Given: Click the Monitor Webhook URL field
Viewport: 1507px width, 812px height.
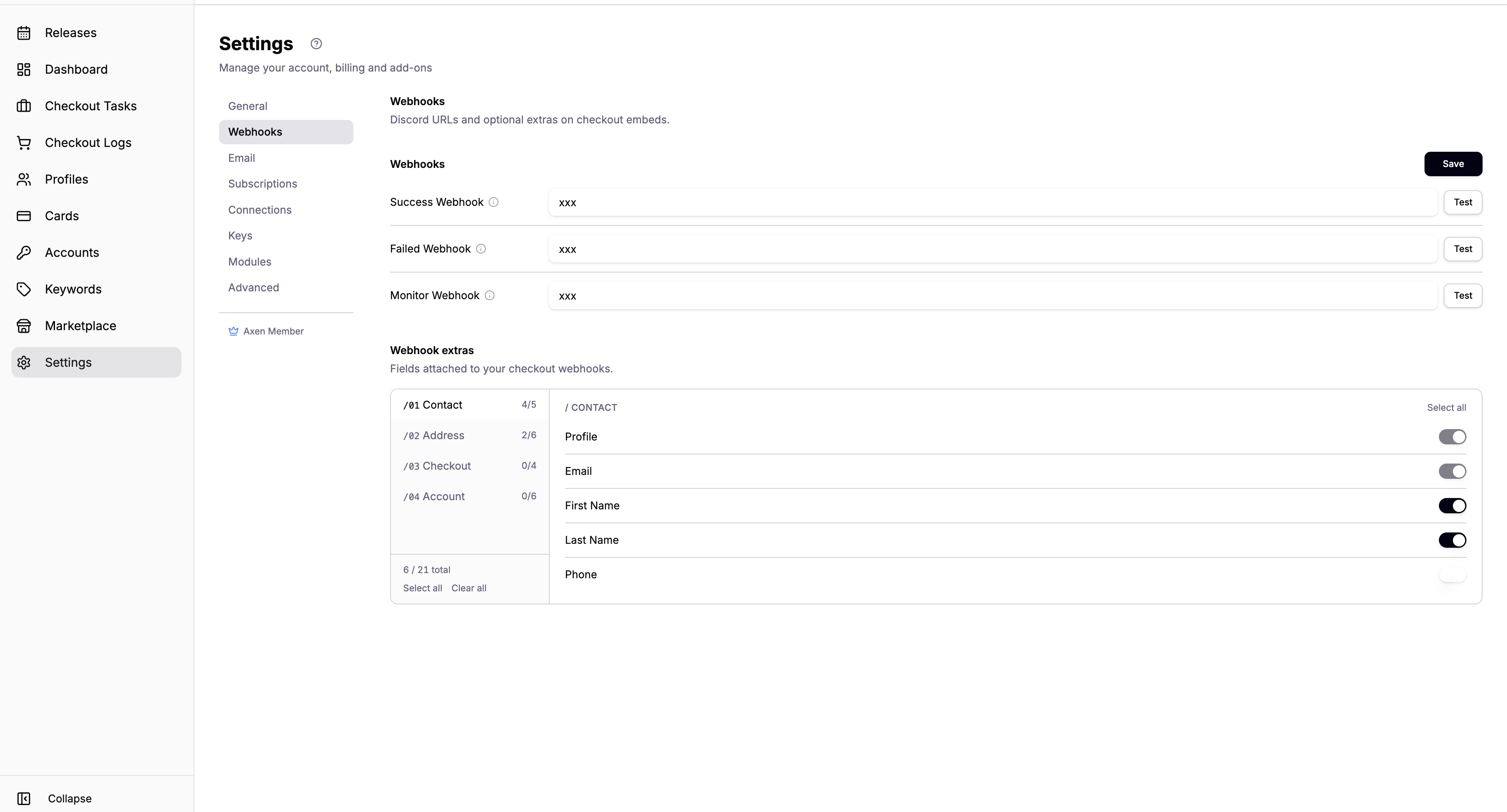Looking at the screenshot, I should click(993, 296).
